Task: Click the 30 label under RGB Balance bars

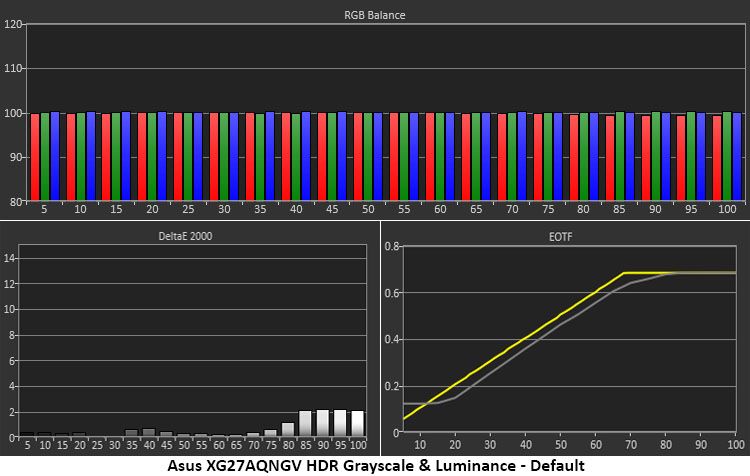Action: 224,210
